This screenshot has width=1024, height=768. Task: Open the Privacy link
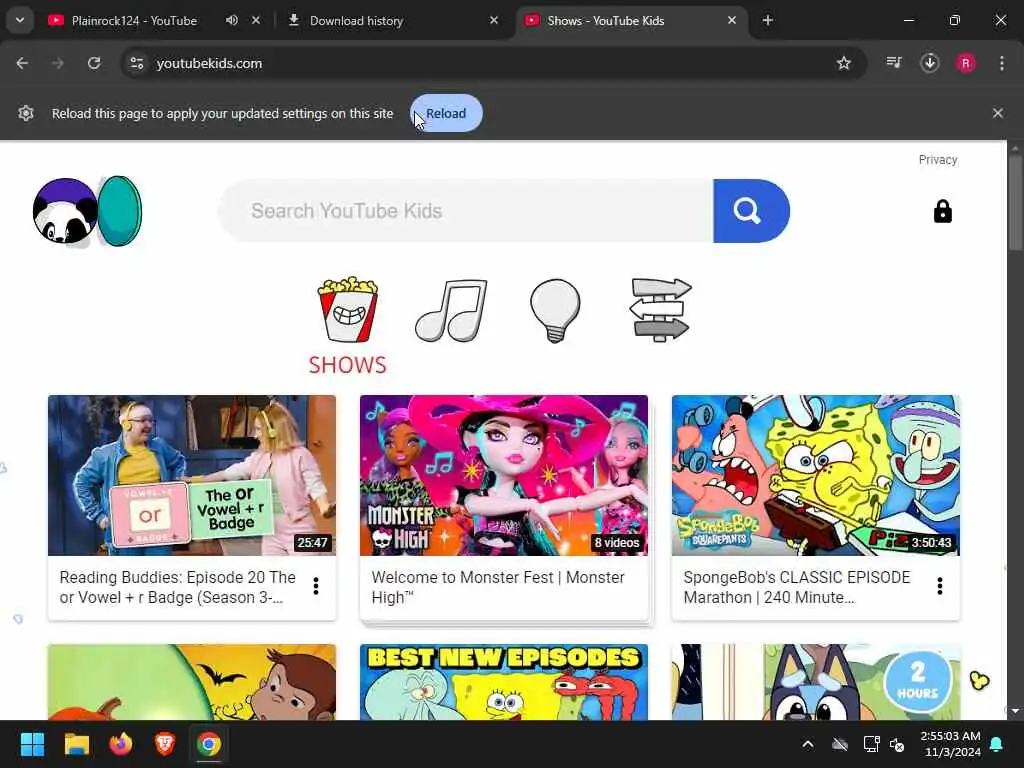point(938,159)
